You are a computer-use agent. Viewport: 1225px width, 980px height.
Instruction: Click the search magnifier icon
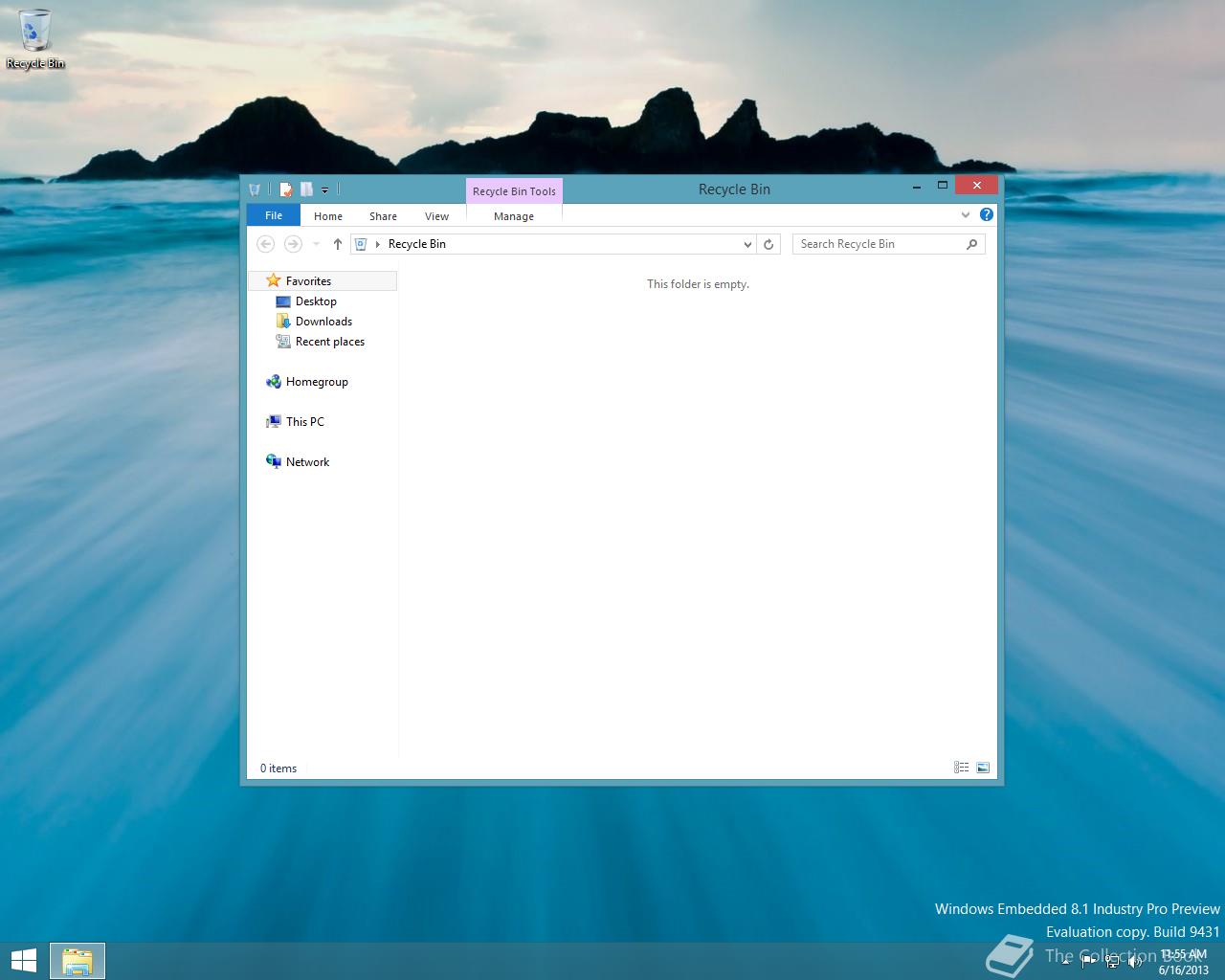(971, 244)
